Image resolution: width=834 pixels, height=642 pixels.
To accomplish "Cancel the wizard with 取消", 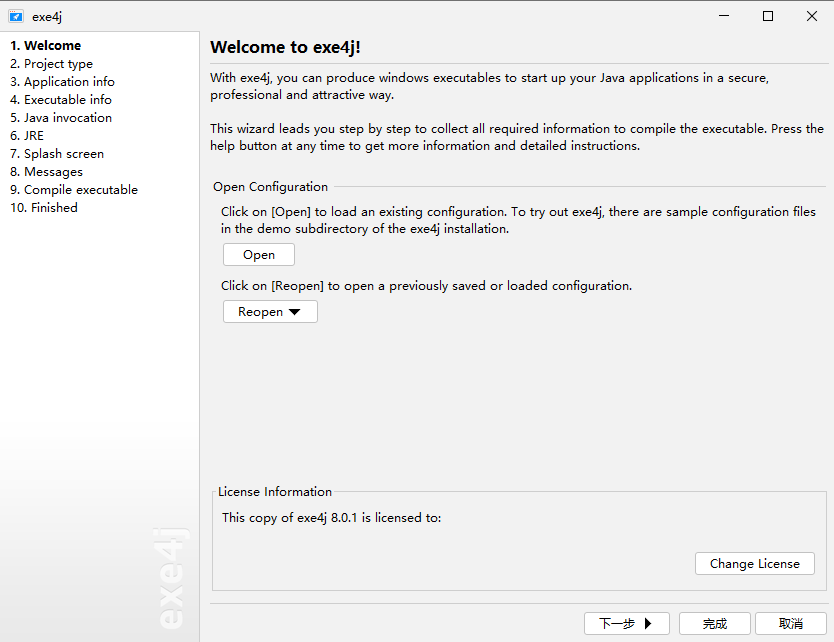I will click(790, 624).
